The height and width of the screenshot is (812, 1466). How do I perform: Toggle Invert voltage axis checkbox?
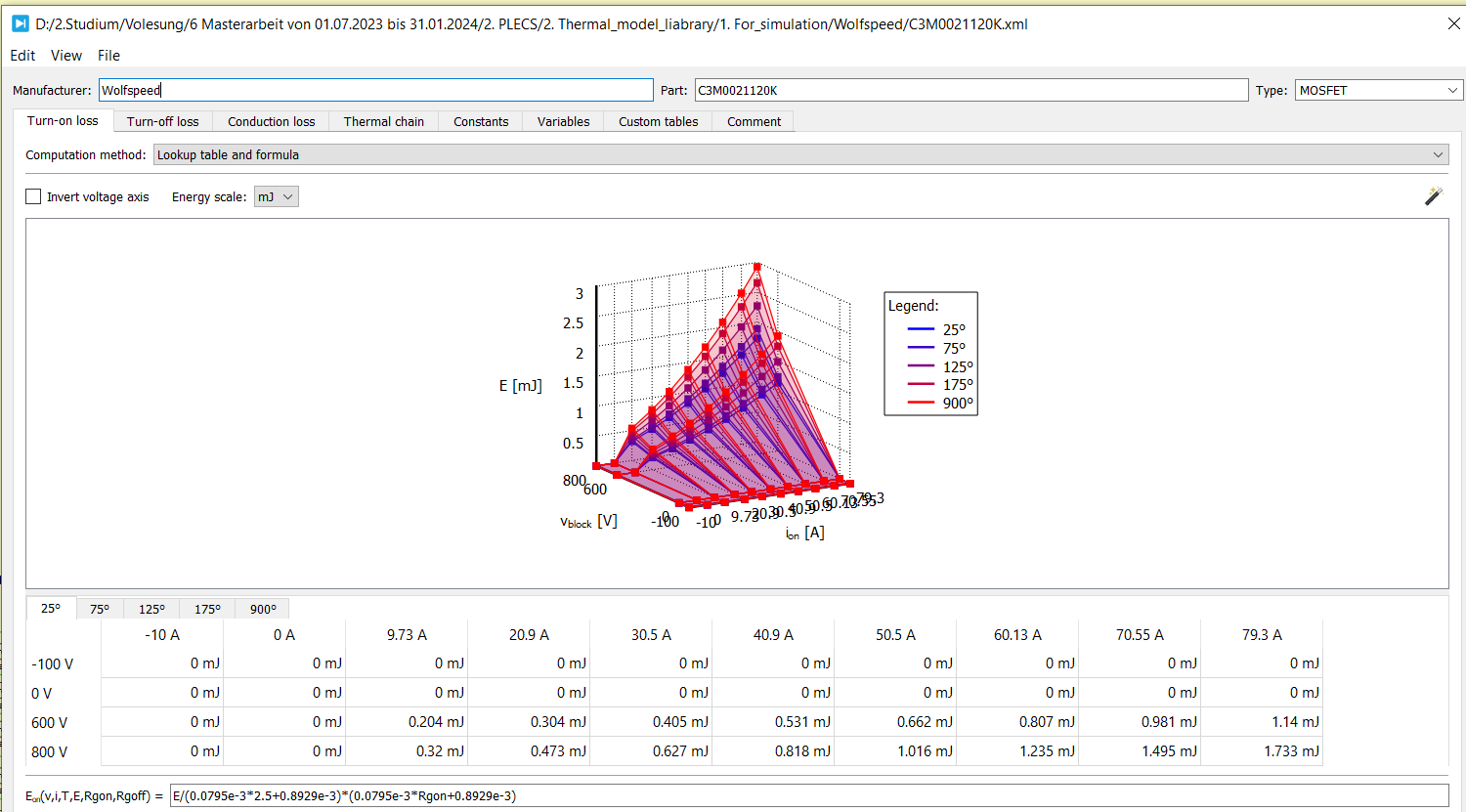coord(33,196)
